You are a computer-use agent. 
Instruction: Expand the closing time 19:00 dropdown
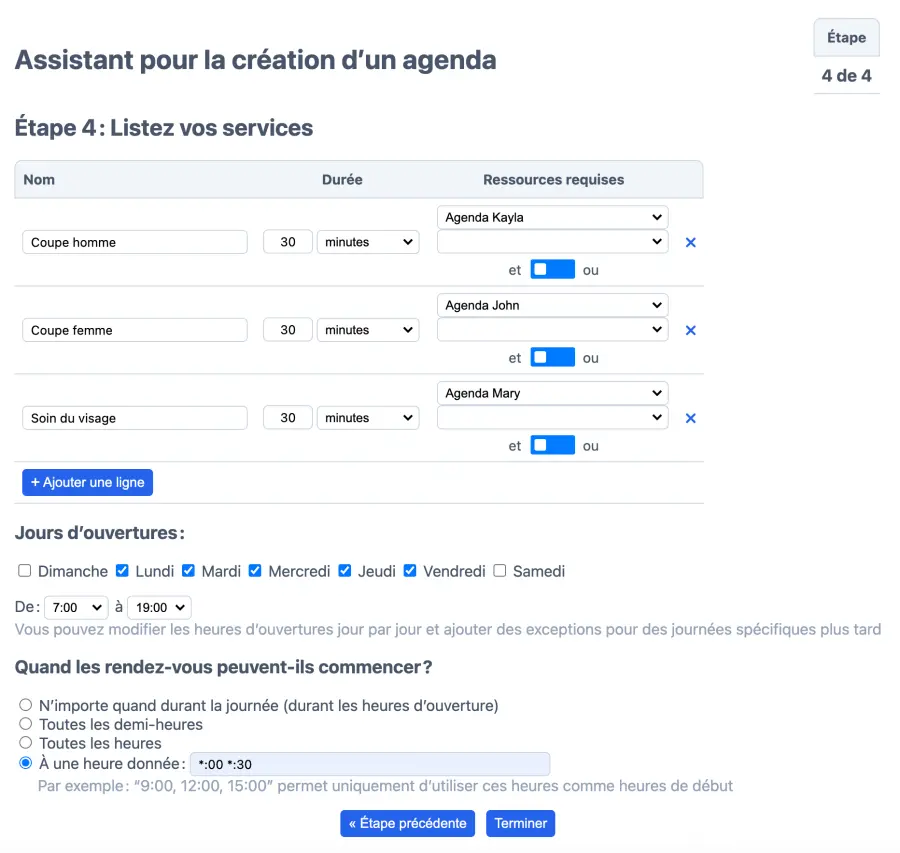158,607
